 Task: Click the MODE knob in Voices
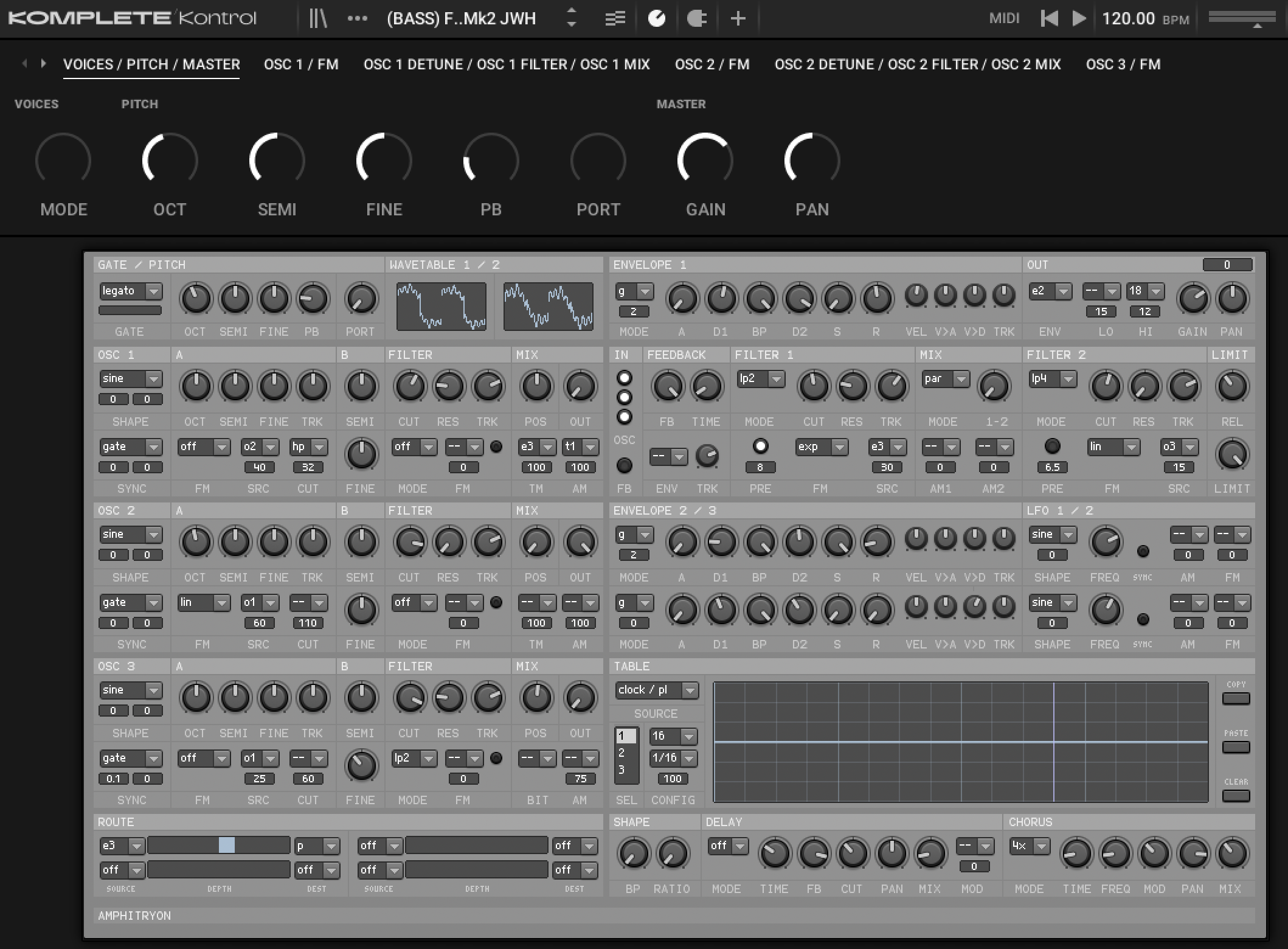click(63, 159)
